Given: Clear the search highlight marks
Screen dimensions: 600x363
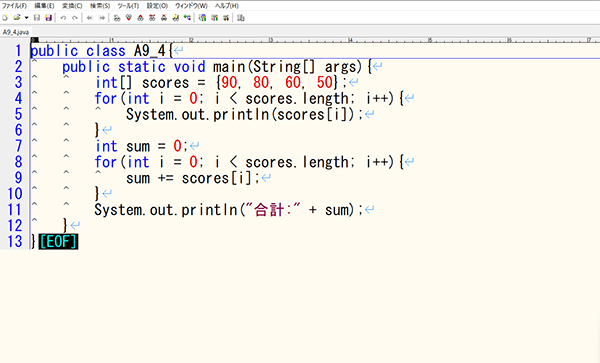Looking at the screenshot, I should 164,18.
